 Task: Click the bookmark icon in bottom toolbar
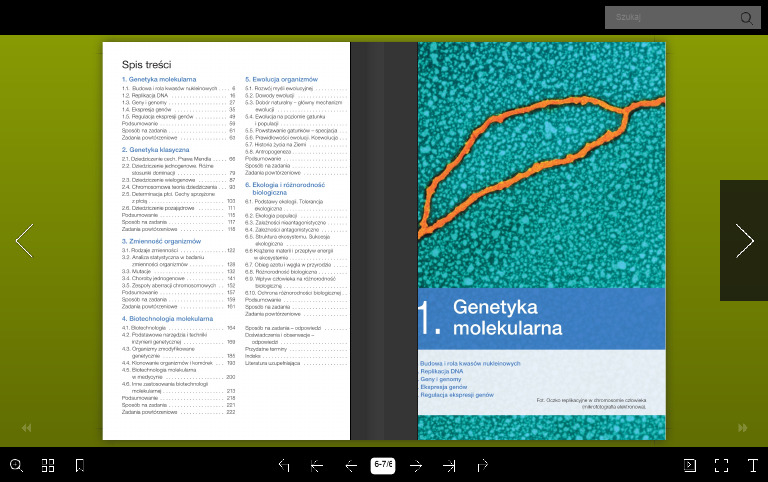click(x=79, y=465)
